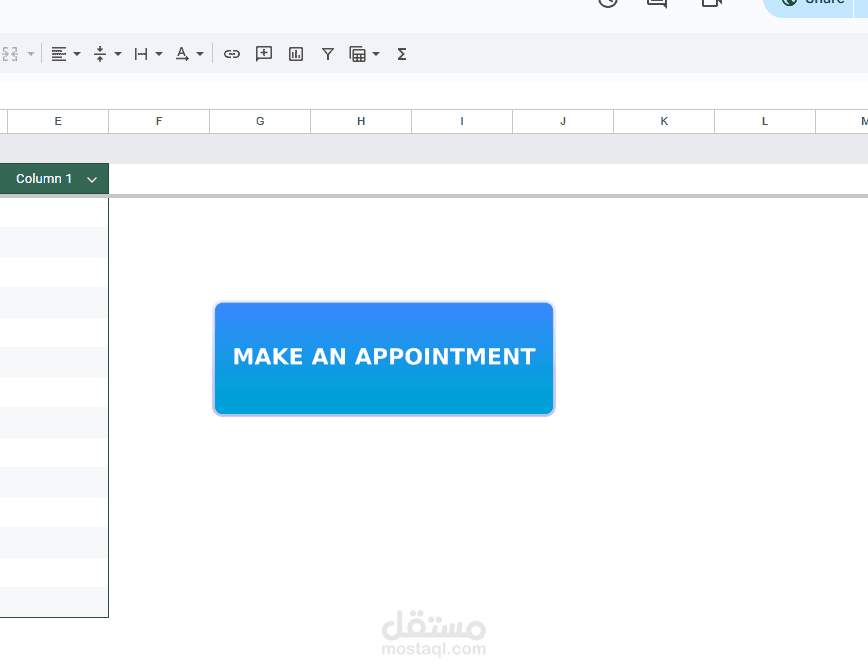Click the insert link icon

click(231, 54)
